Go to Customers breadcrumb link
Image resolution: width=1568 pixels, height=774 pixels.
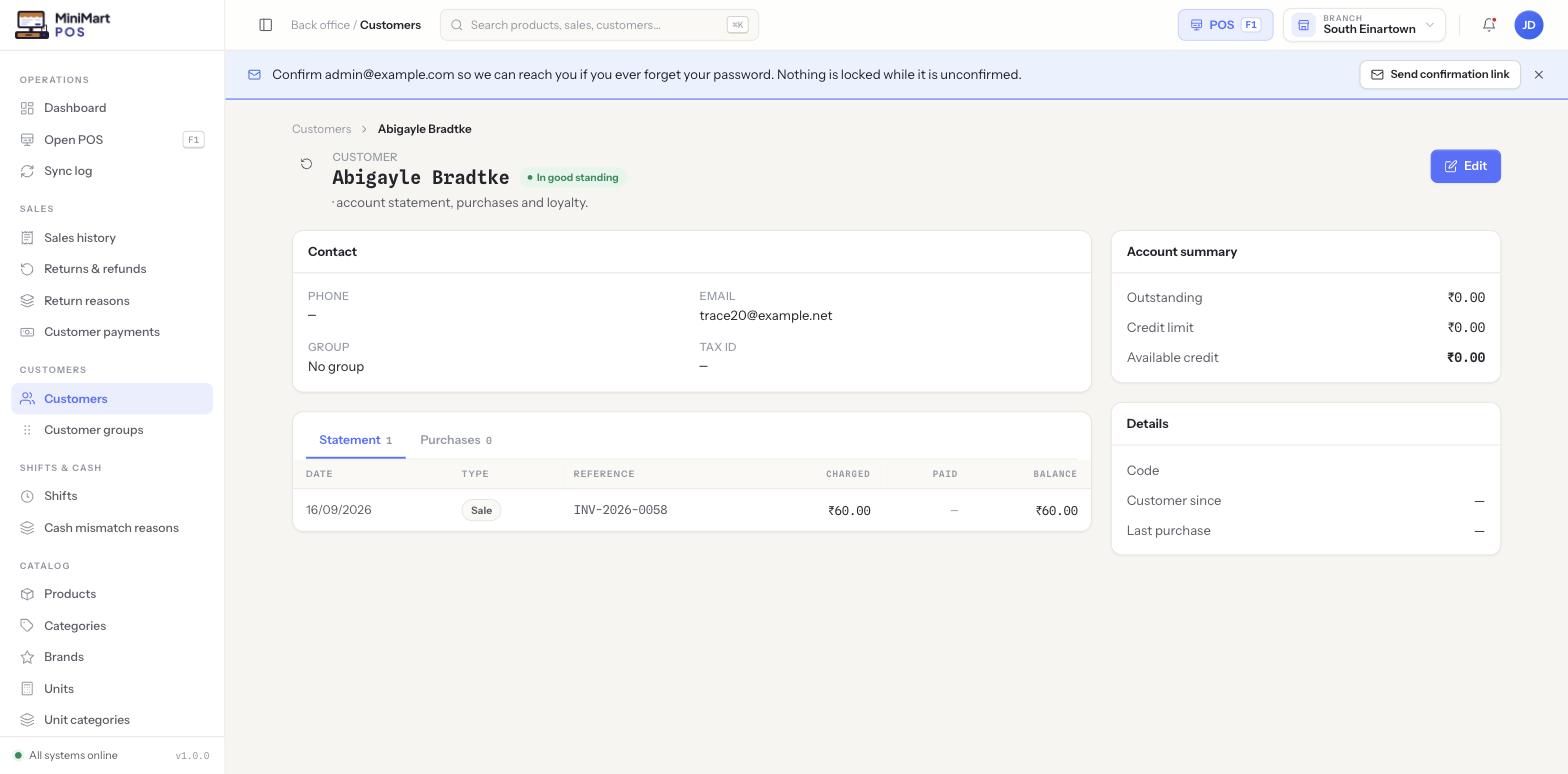tap(321, 129)
